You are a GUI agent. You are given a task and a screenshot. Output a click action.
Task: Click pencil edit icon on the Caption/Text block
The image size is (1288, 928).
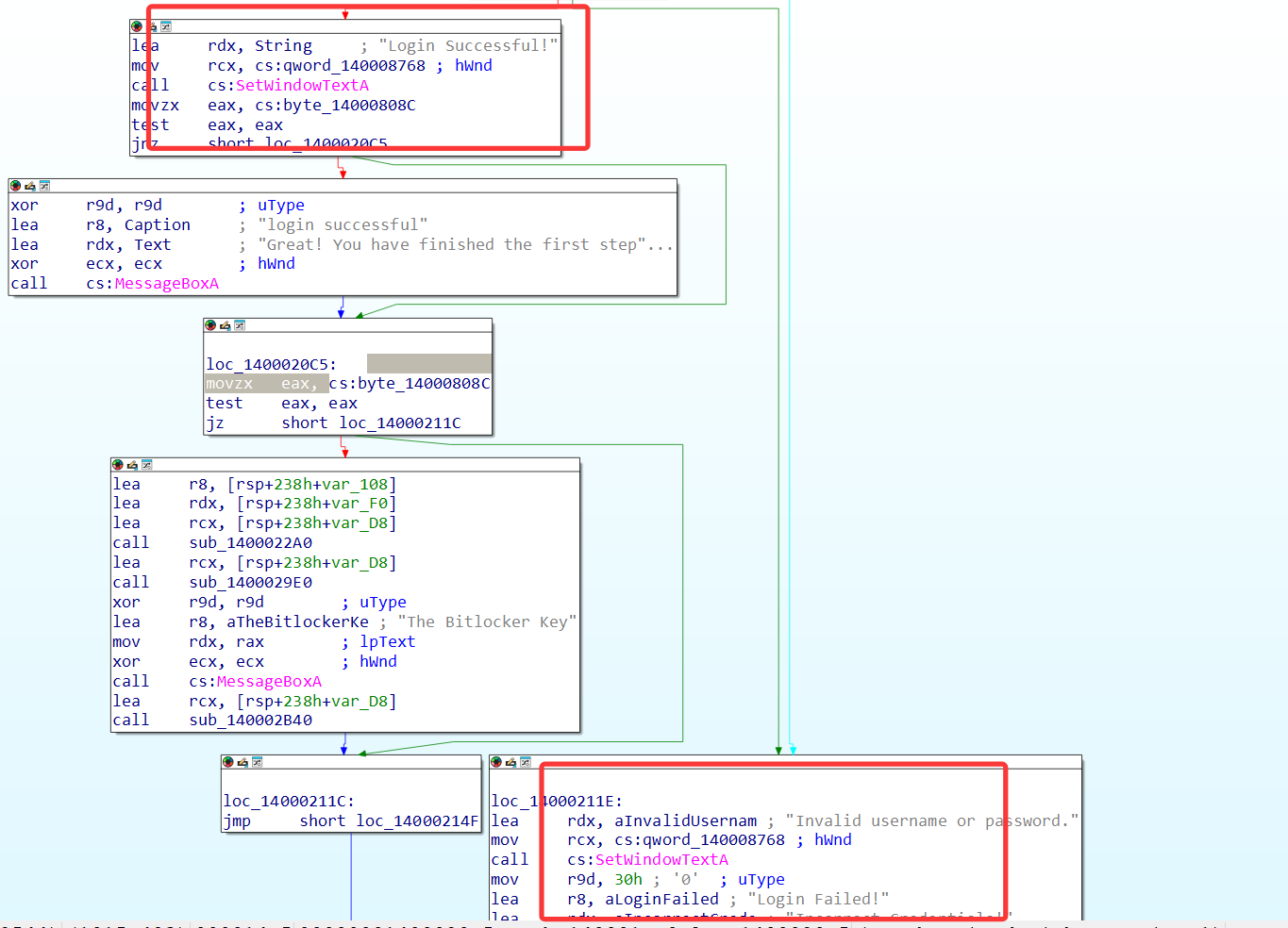click(29, 186)
